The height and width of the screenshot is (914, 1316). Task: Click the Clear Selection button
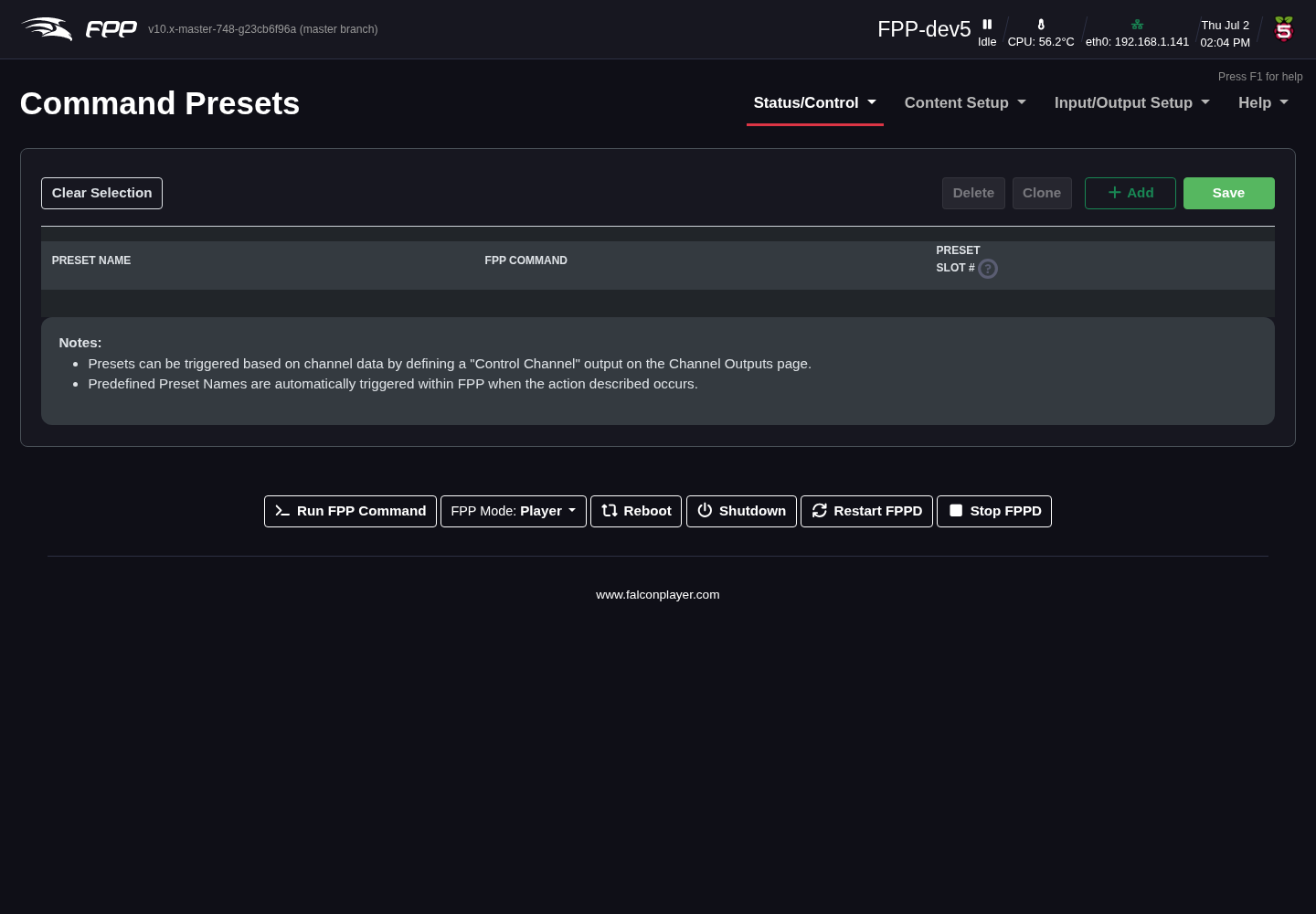click(x=101, y=193)
